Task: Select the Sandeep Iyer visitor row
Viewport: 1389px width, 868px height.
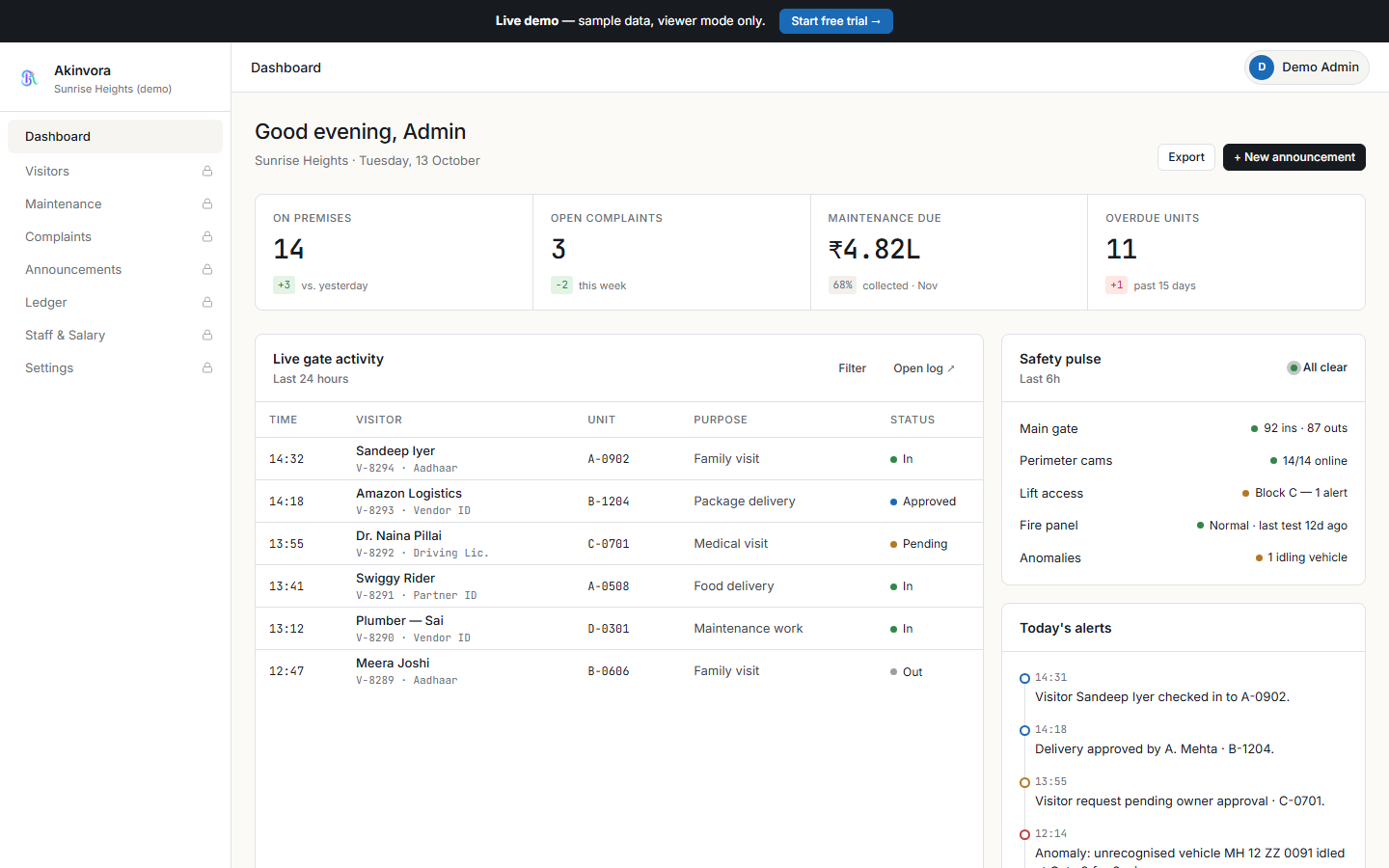Action: pos(619,459)
